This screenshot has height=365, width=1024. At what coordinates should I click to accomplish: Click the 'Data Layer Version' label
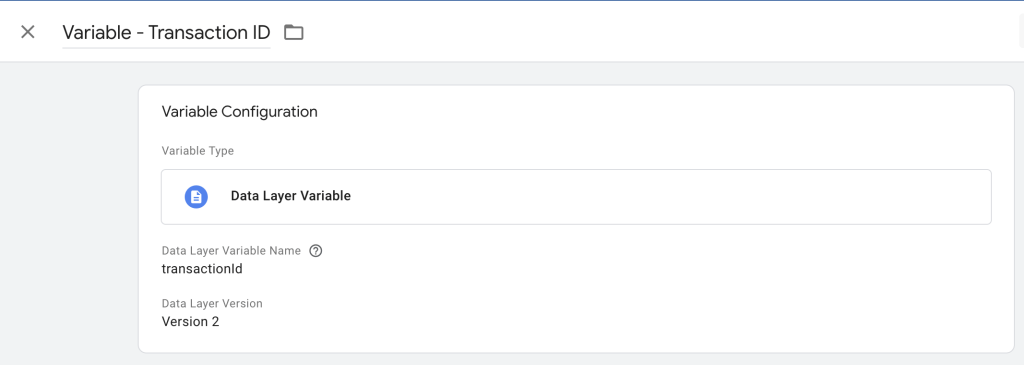tap(212, 304)
